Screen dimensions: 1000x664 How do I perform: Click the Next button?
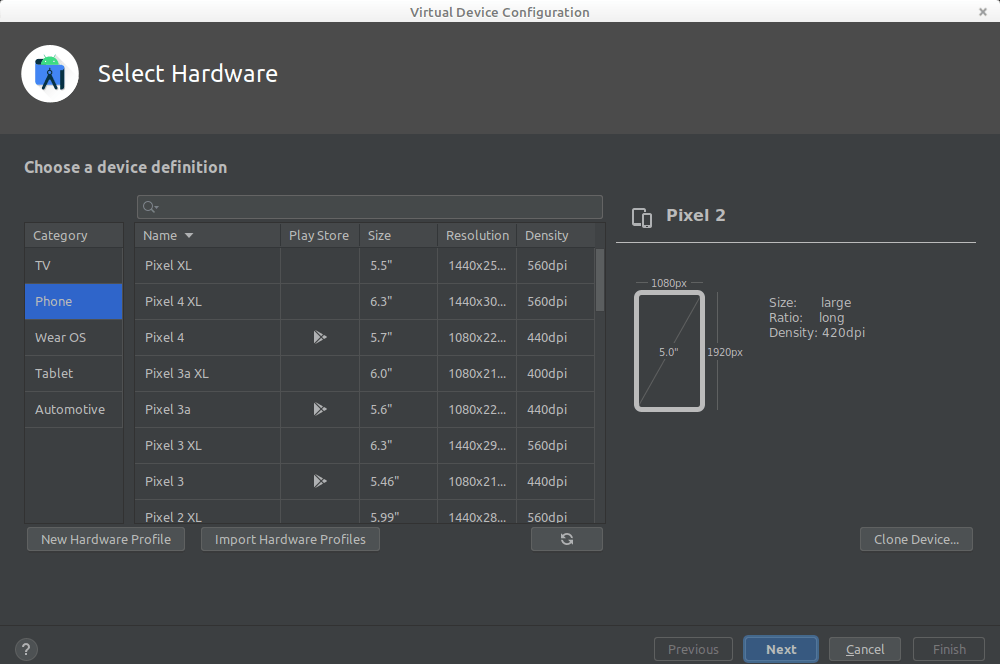tap(781, 649)
